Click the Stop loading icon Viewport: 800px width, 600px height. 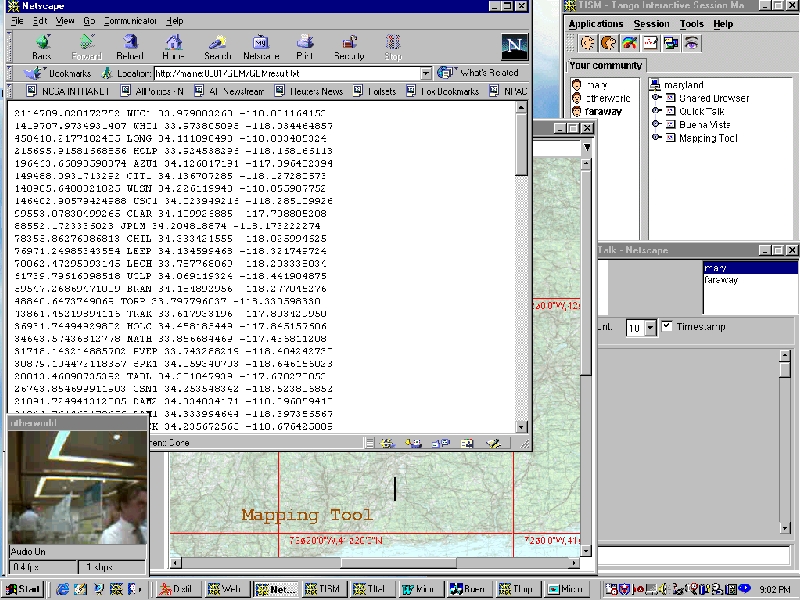[x=393, y=42]
